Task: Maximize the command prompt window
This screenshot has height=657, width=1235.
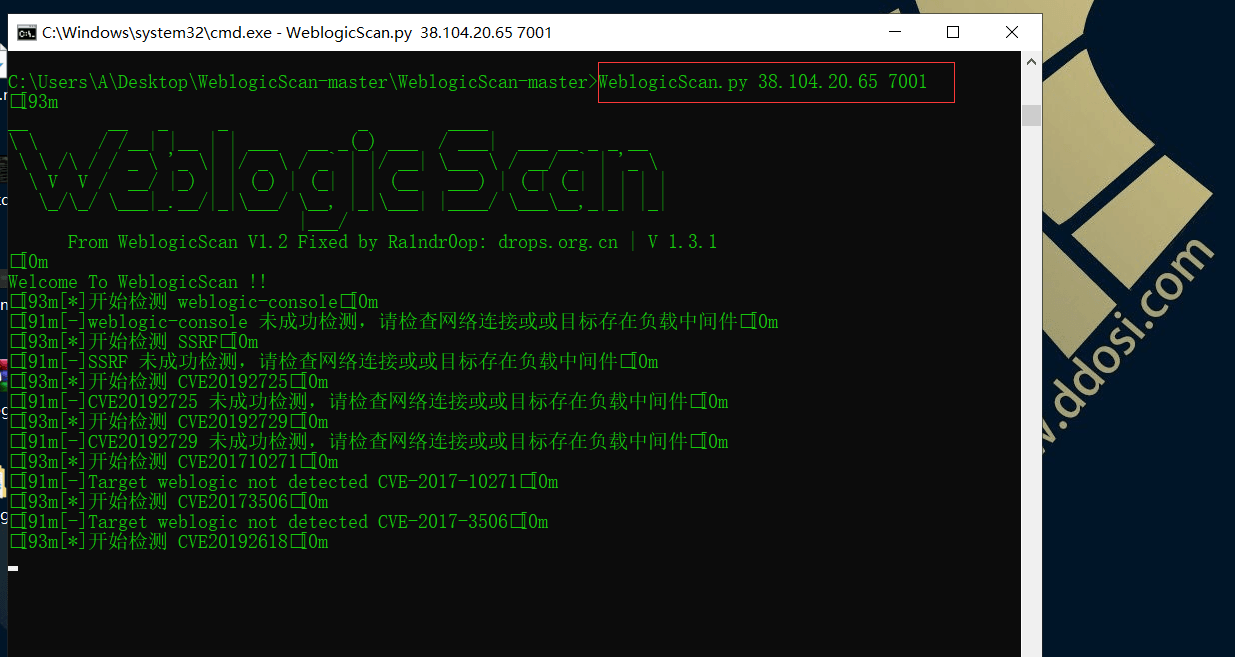Action: click(953, 32)
